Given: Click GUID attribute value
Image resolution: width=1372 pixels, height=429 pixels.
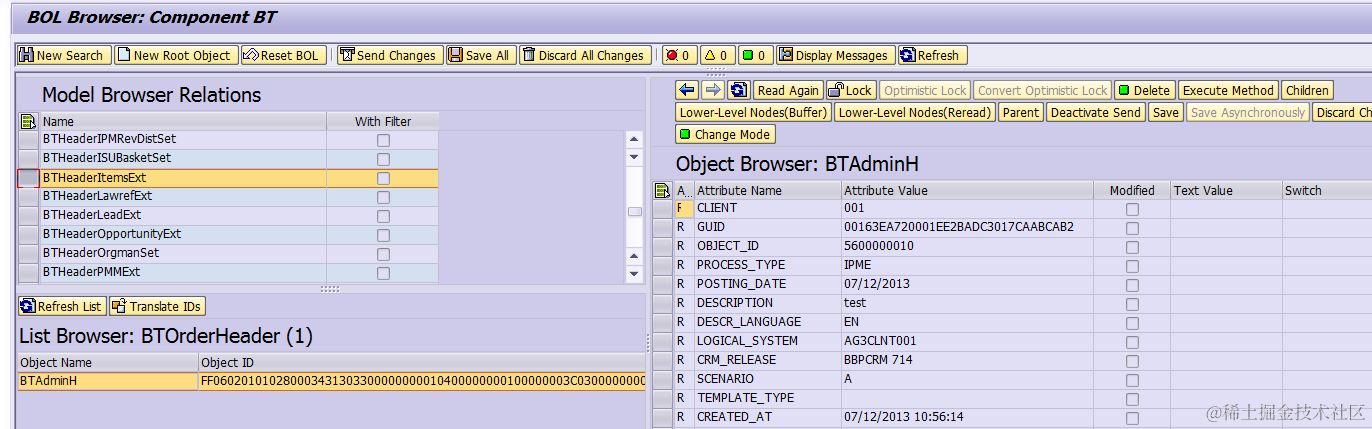Looking at the screenshot, I should [958, 227].
